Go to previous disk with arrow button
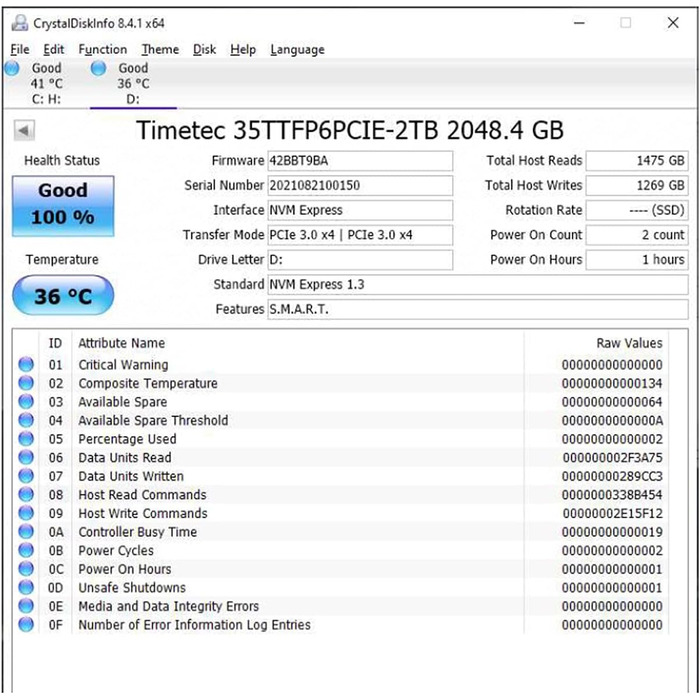The height and width of the screenshot is (700, 700). click(x=24, y=131)
